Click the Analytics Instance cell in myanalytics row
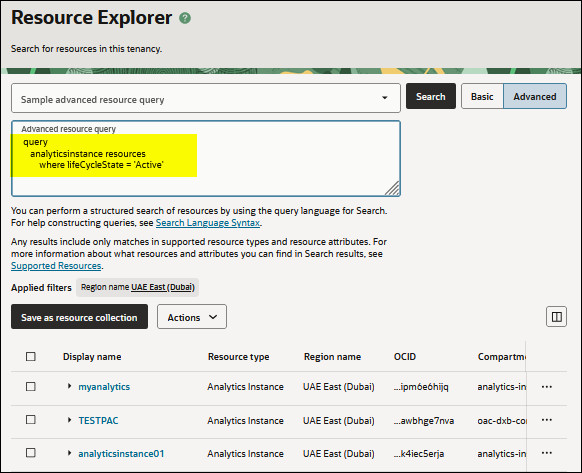This screenshot has height=473, width=582. (245, 387)
